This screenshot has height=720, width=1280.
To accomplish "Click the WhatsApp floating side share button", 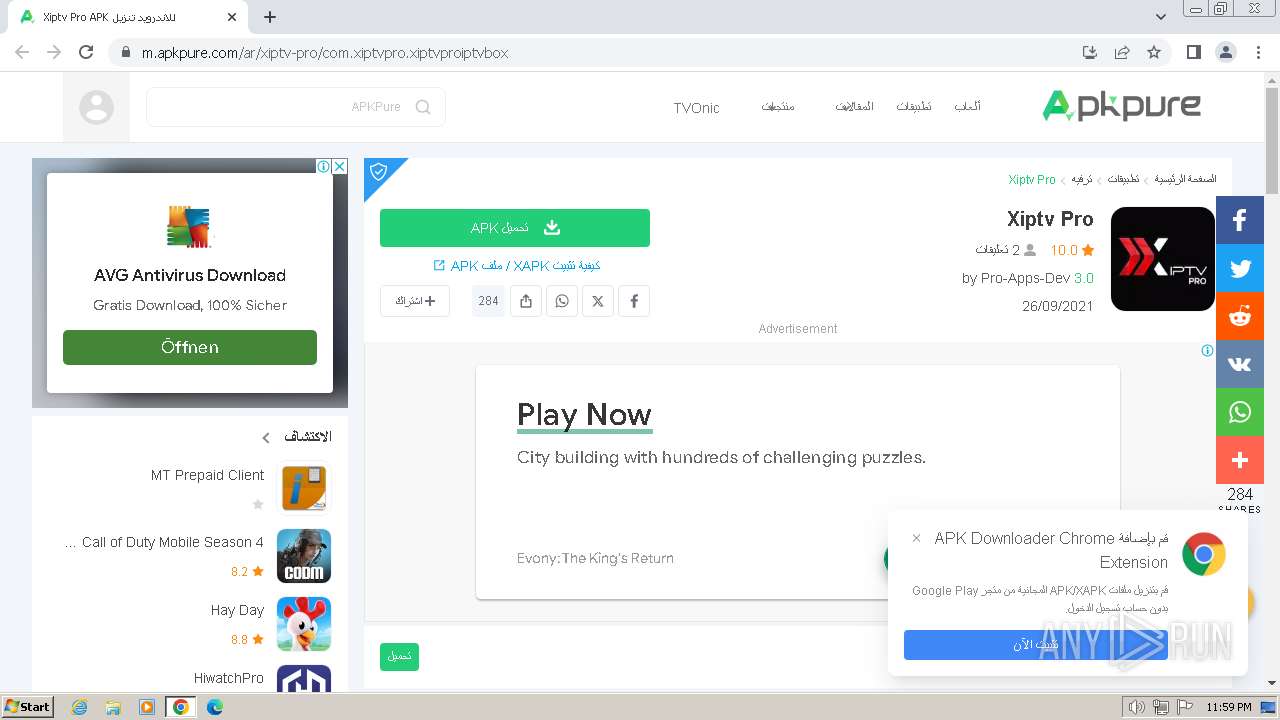I will coord(1240,412).
